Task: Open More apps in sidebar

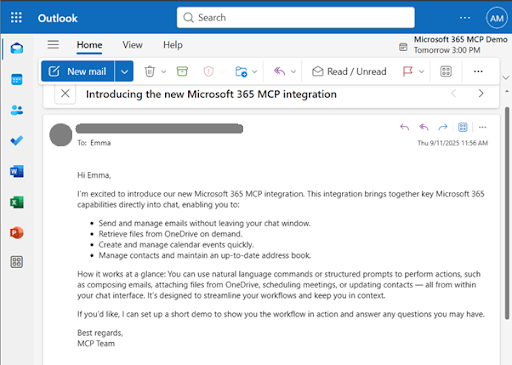Action: 17,262
